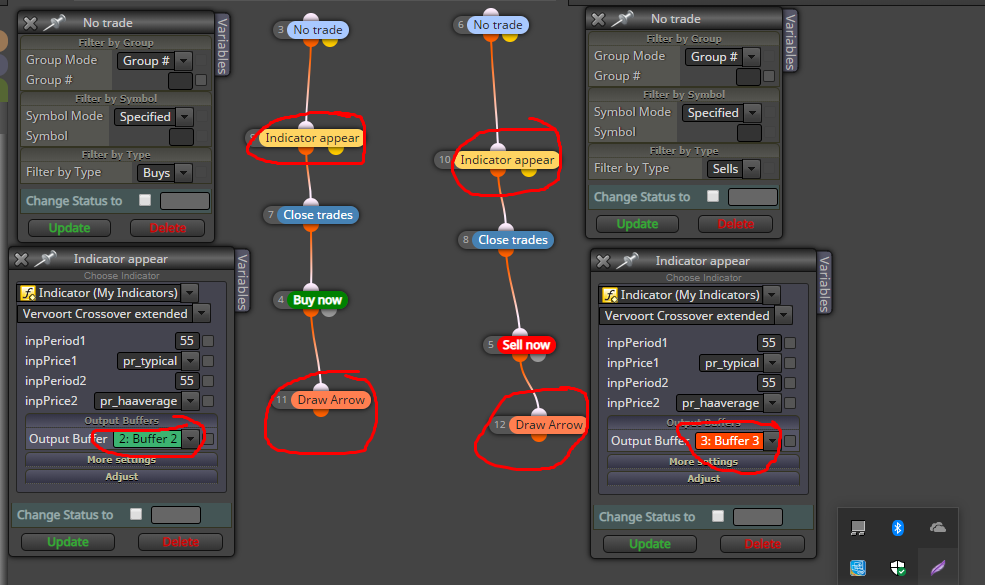Click status color box in right Indicator panel

tap(758, 517)
